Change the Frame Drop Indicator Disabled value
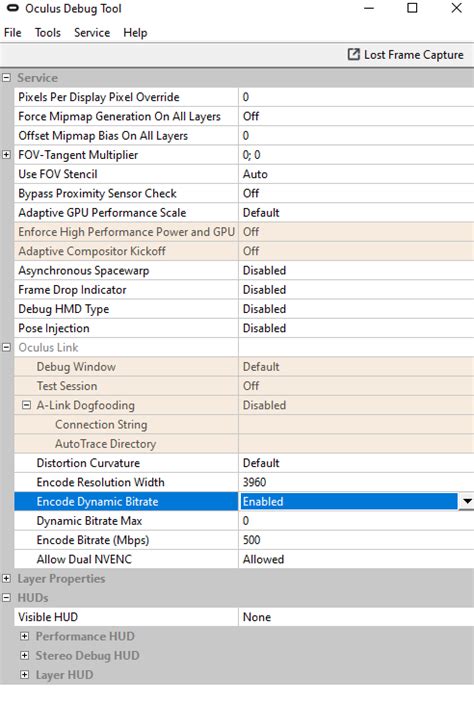The image size is (474, 703). click(356, 290)
